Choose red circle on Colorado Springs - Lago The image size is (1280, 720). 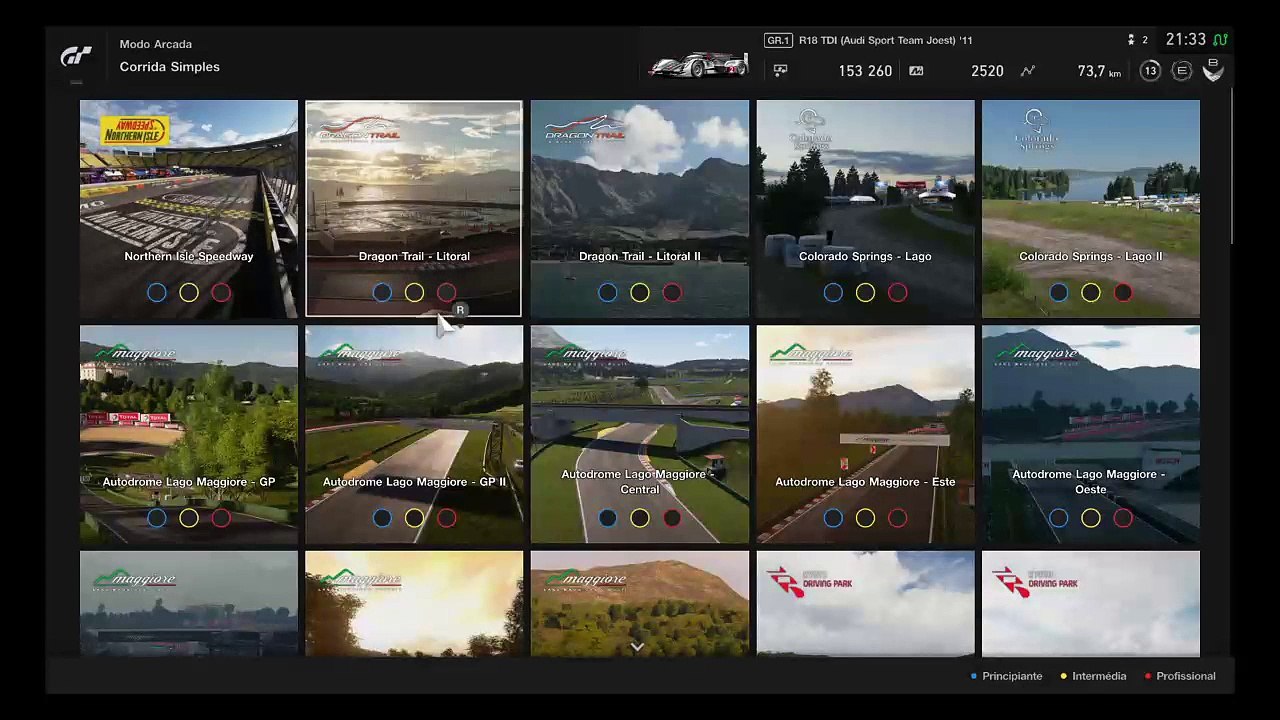coord(897,293)
